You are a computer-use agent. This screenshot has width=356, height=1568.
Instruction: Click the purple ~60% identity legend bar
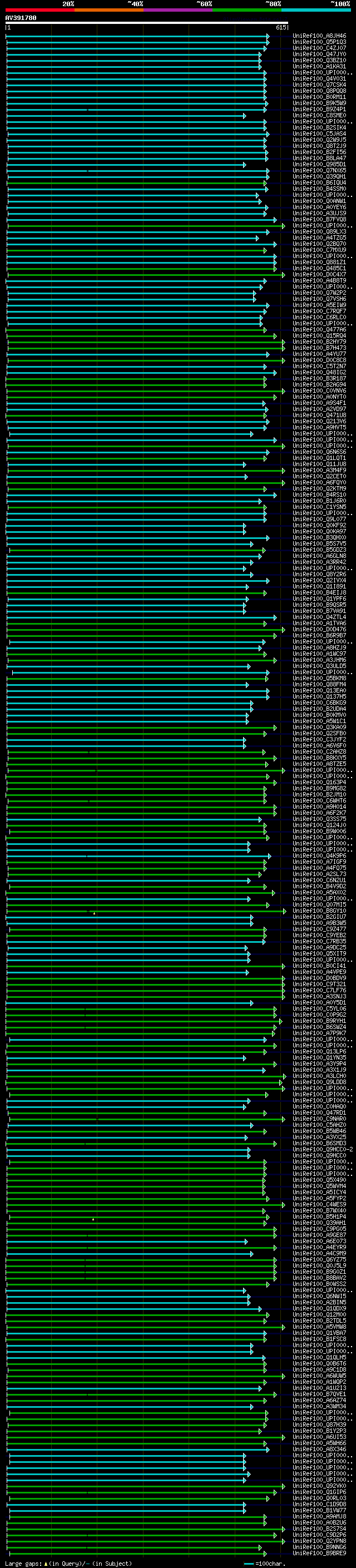tap(179, 10)
